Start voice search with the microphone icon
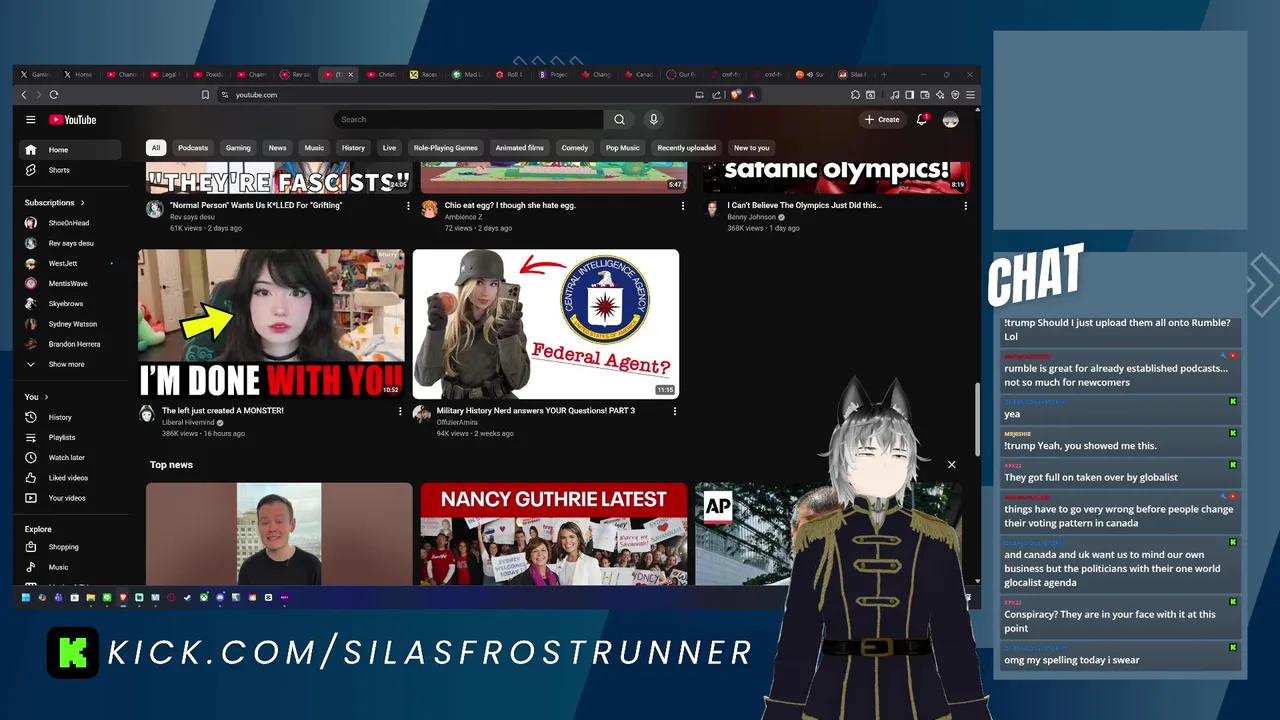Viewport: 1280px width, 720px height. click(653, 119)
